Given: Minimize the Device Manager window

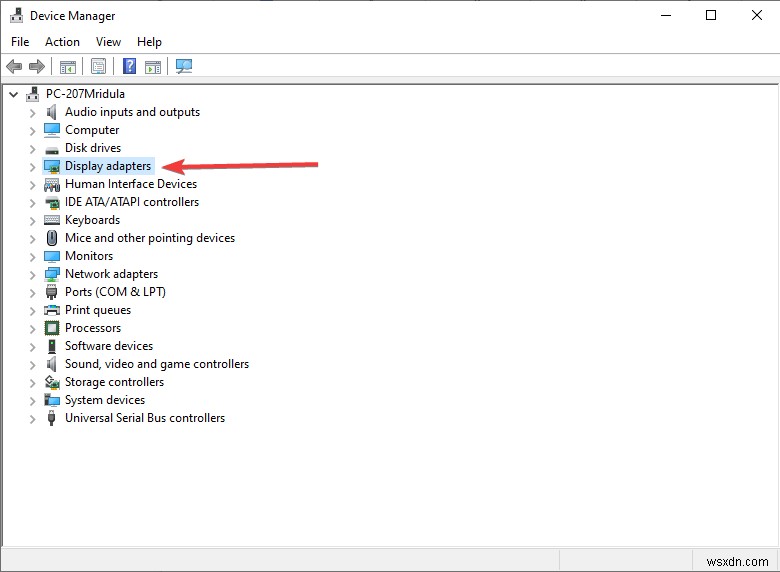Looking at the screenshot, I should 666,15.
